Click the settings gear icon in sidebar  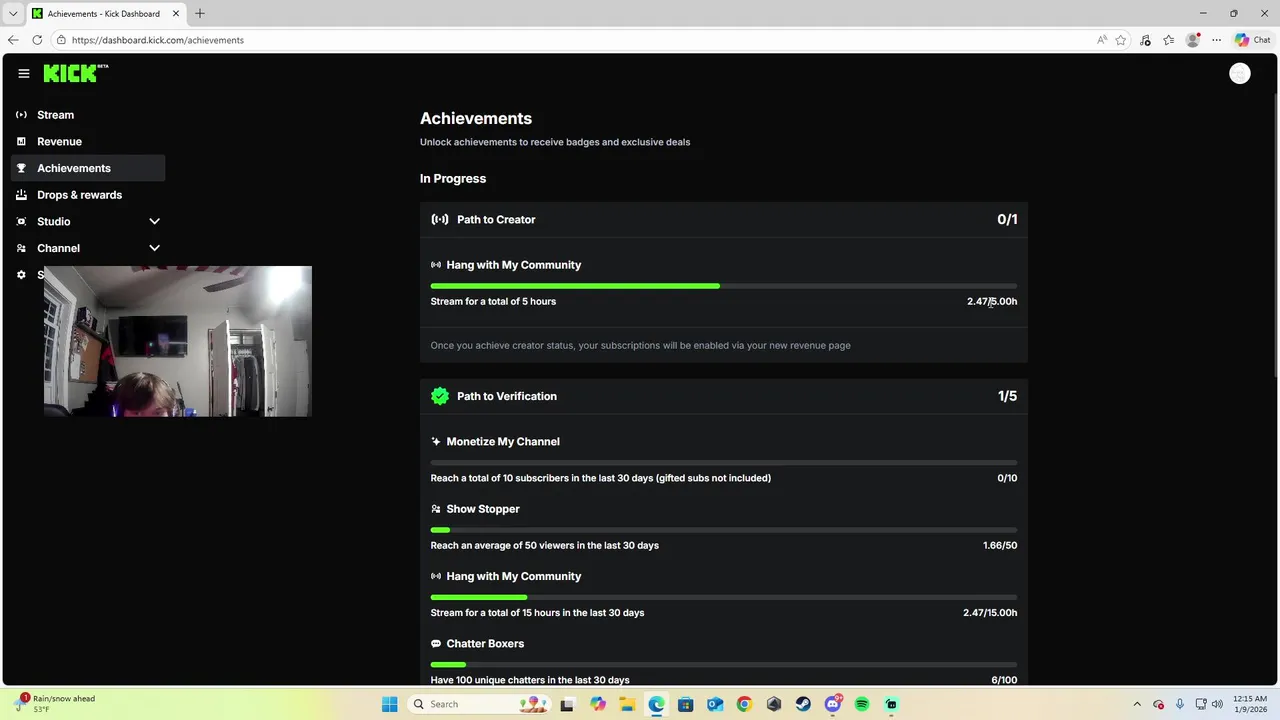pyautogui.click(x=21, y=275)
